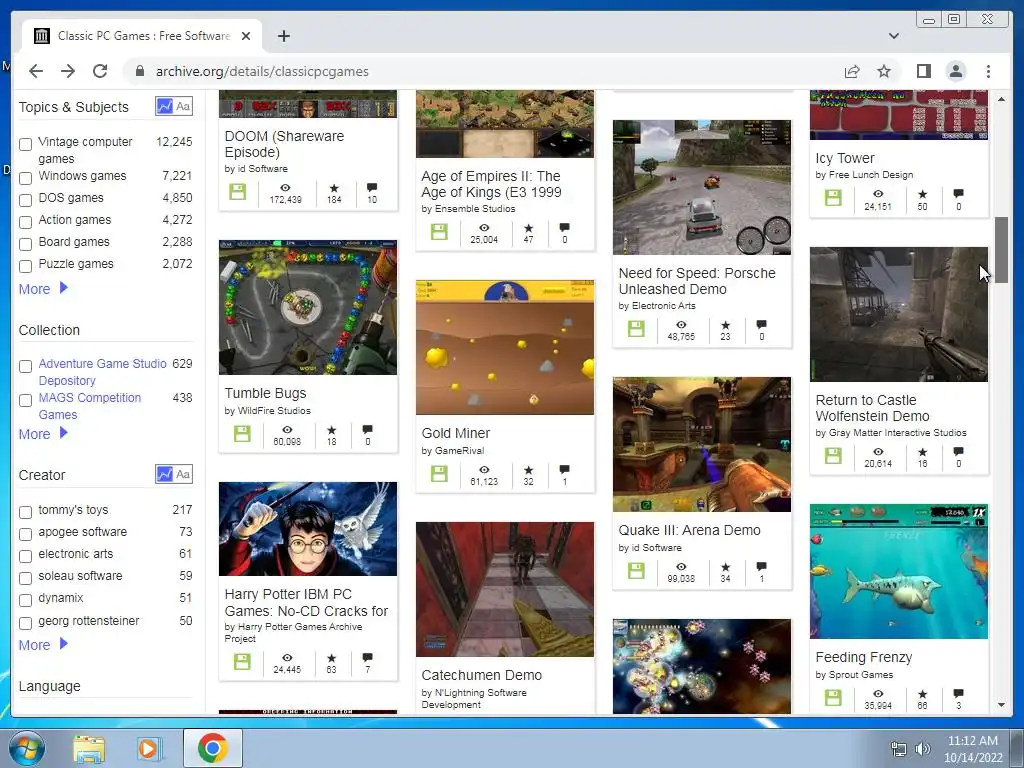Check the Vintage computer games filter
The height and width of the screenshot is (768, 1024).
(25, 144)
